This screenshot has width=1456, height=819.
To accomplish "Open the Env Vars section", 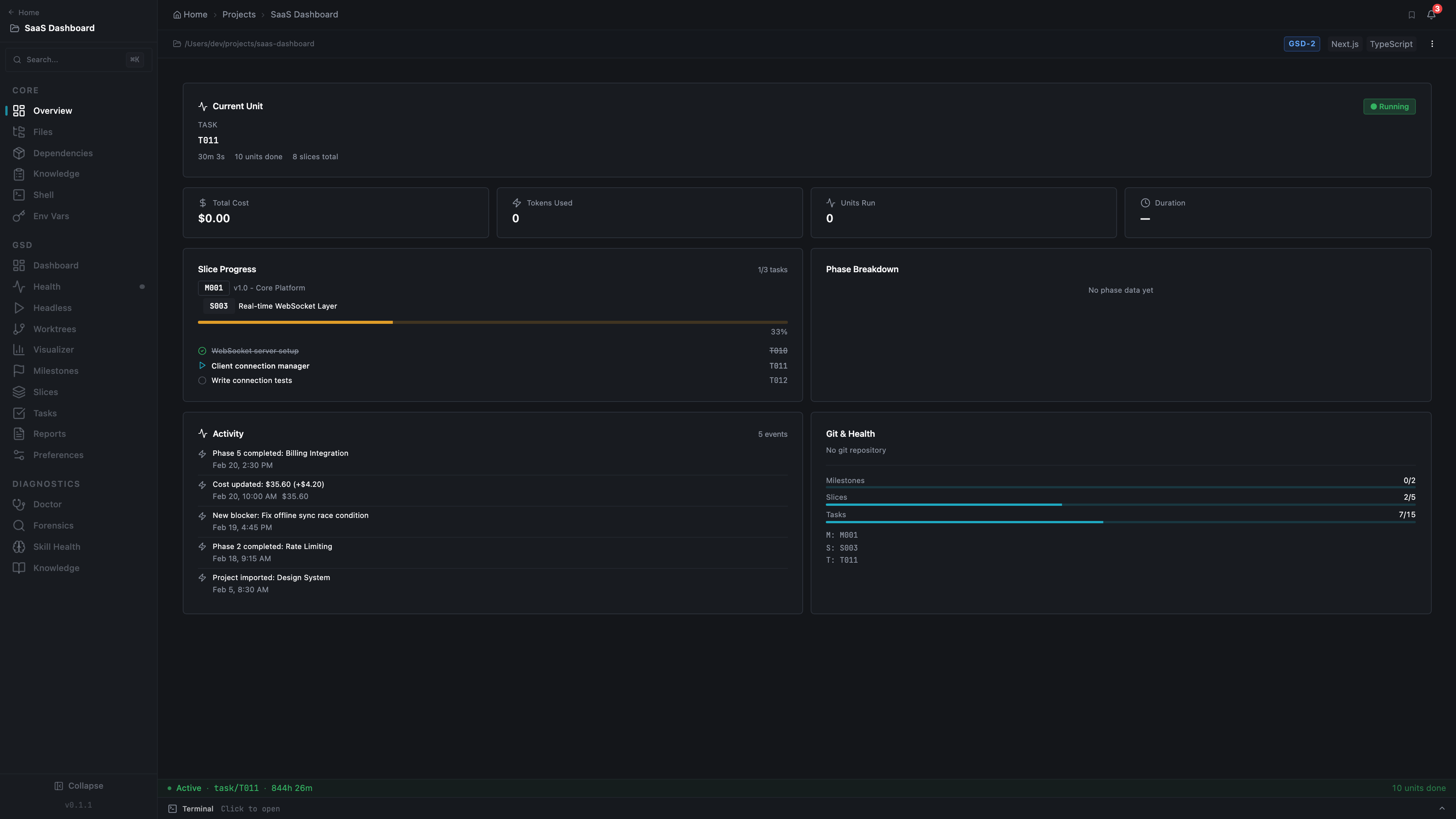I will (50, 216).
